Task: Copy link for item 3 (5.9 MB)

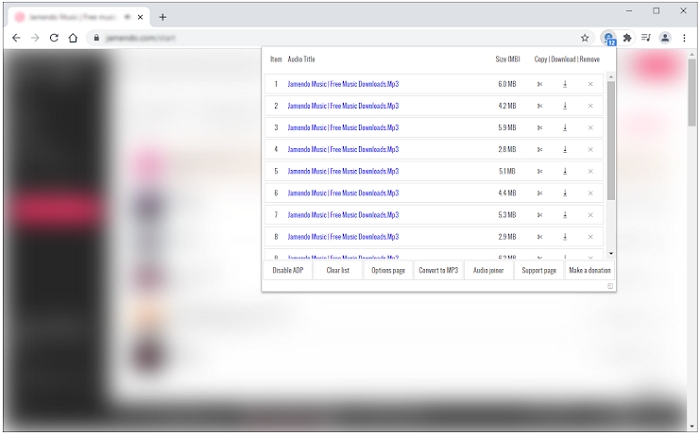Action: point(540,128)
